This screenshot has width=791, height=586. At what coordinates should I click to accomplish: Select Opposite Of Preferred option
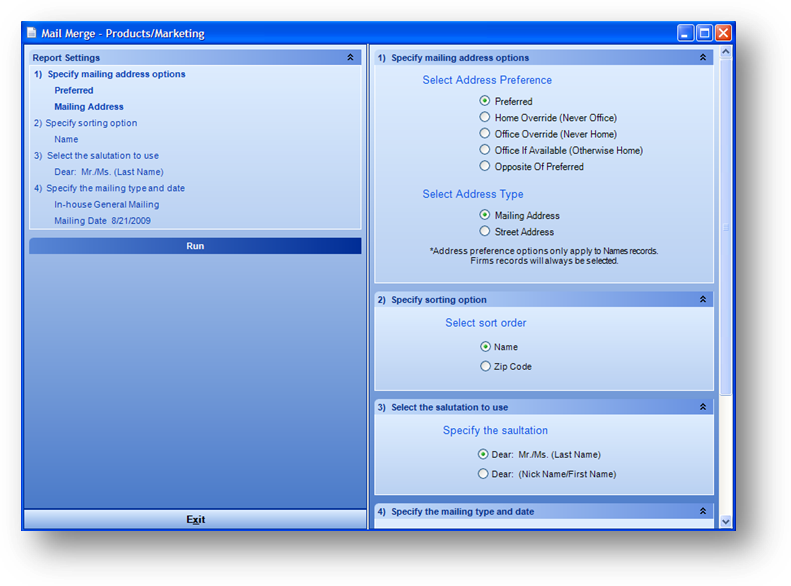coord(485,166)
